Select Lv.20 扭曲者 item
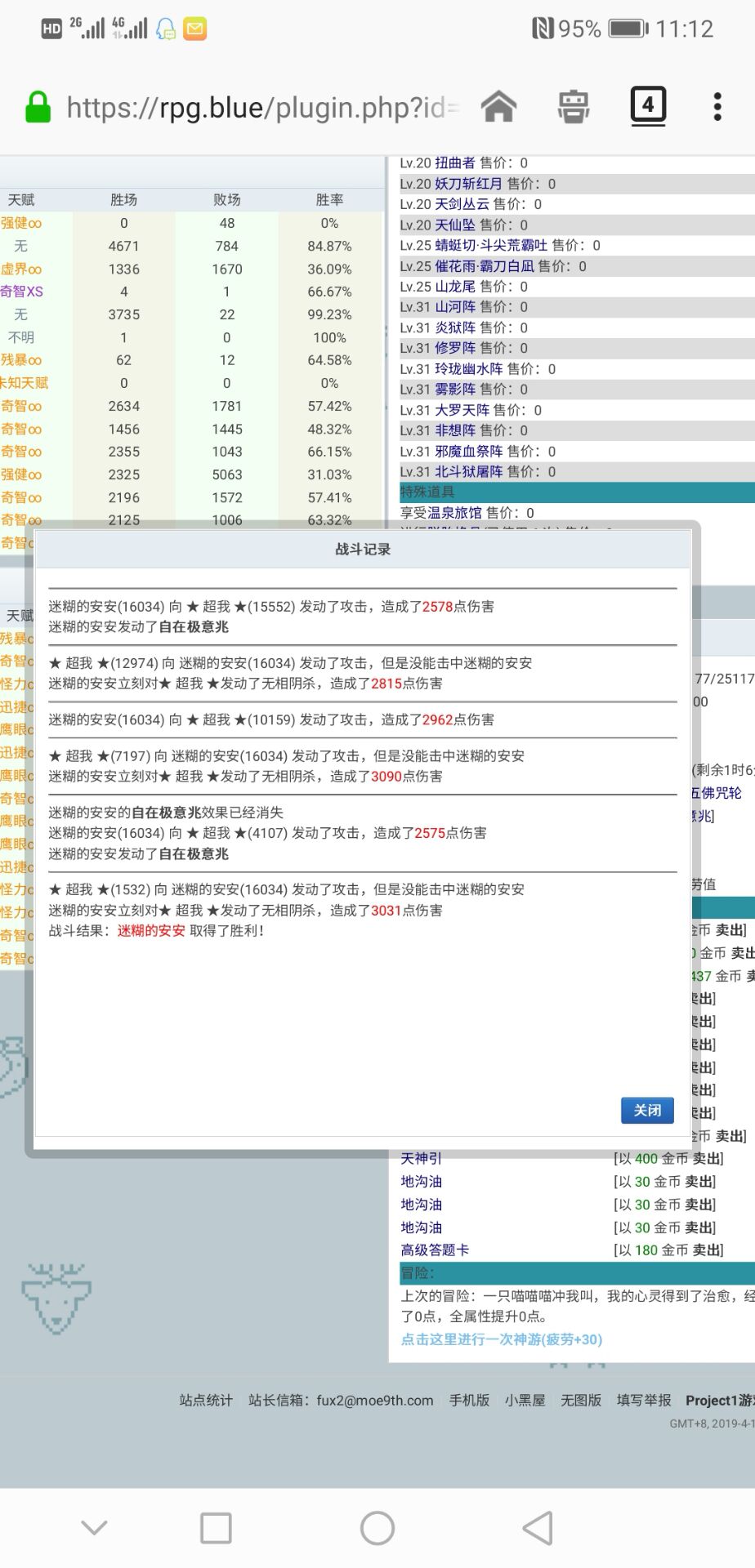755x1568 pixels. [x=455, y=163]
